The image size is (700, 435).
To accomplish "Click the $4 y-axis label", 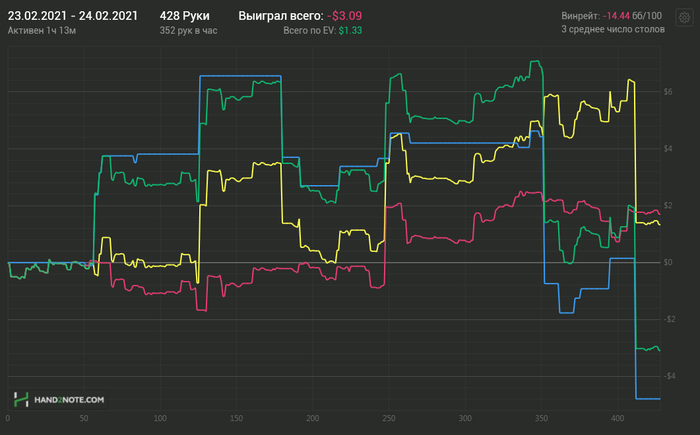I will (x=668, y=148).
